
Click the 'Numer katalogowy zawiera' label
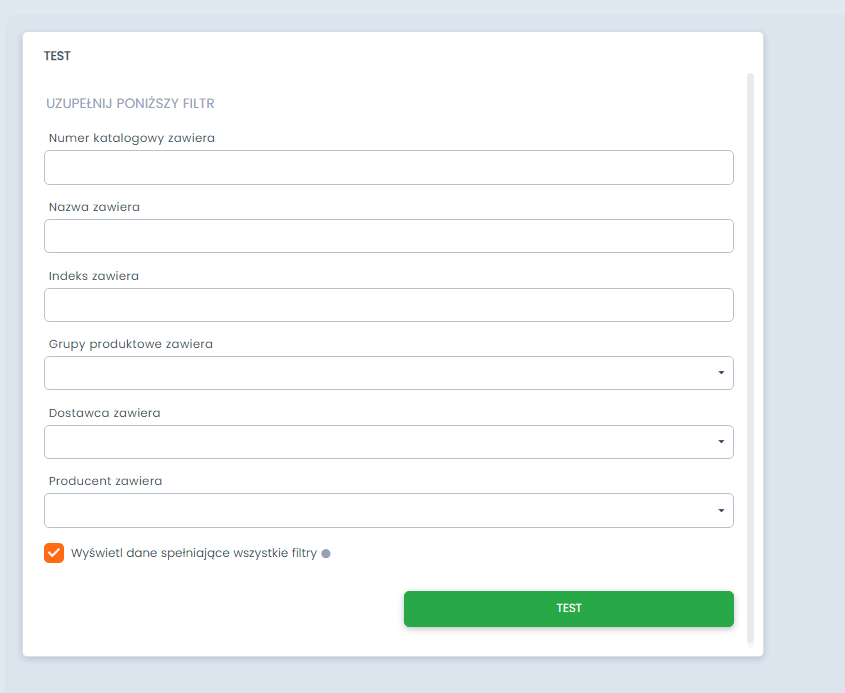(131, 138)
